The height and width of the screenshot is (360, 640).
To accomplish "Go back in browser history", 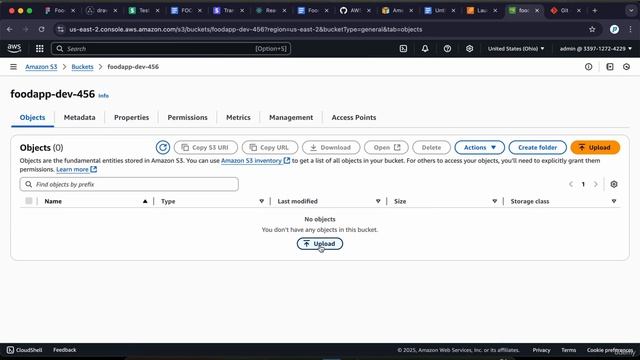I will pyautogui.click(x=9, y=29).
